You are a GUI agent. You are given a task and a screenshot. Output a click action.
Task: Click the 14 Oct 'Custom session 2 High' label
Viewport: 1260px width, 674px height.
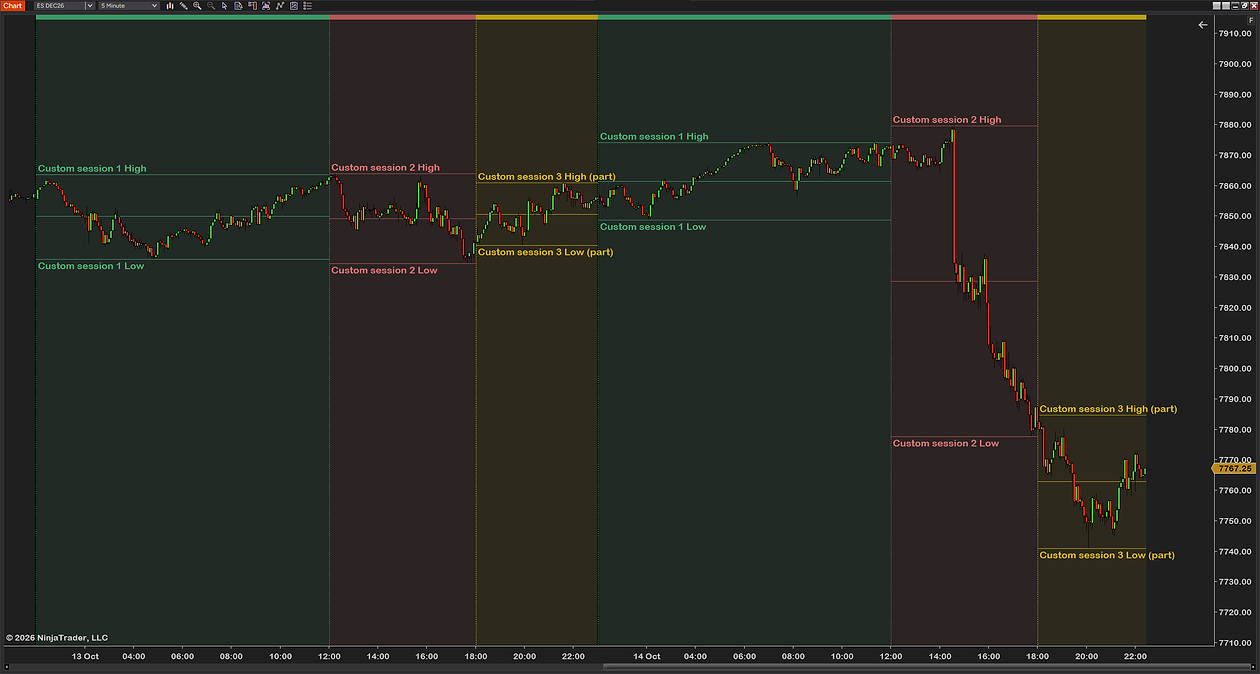[x=947, y=120]
